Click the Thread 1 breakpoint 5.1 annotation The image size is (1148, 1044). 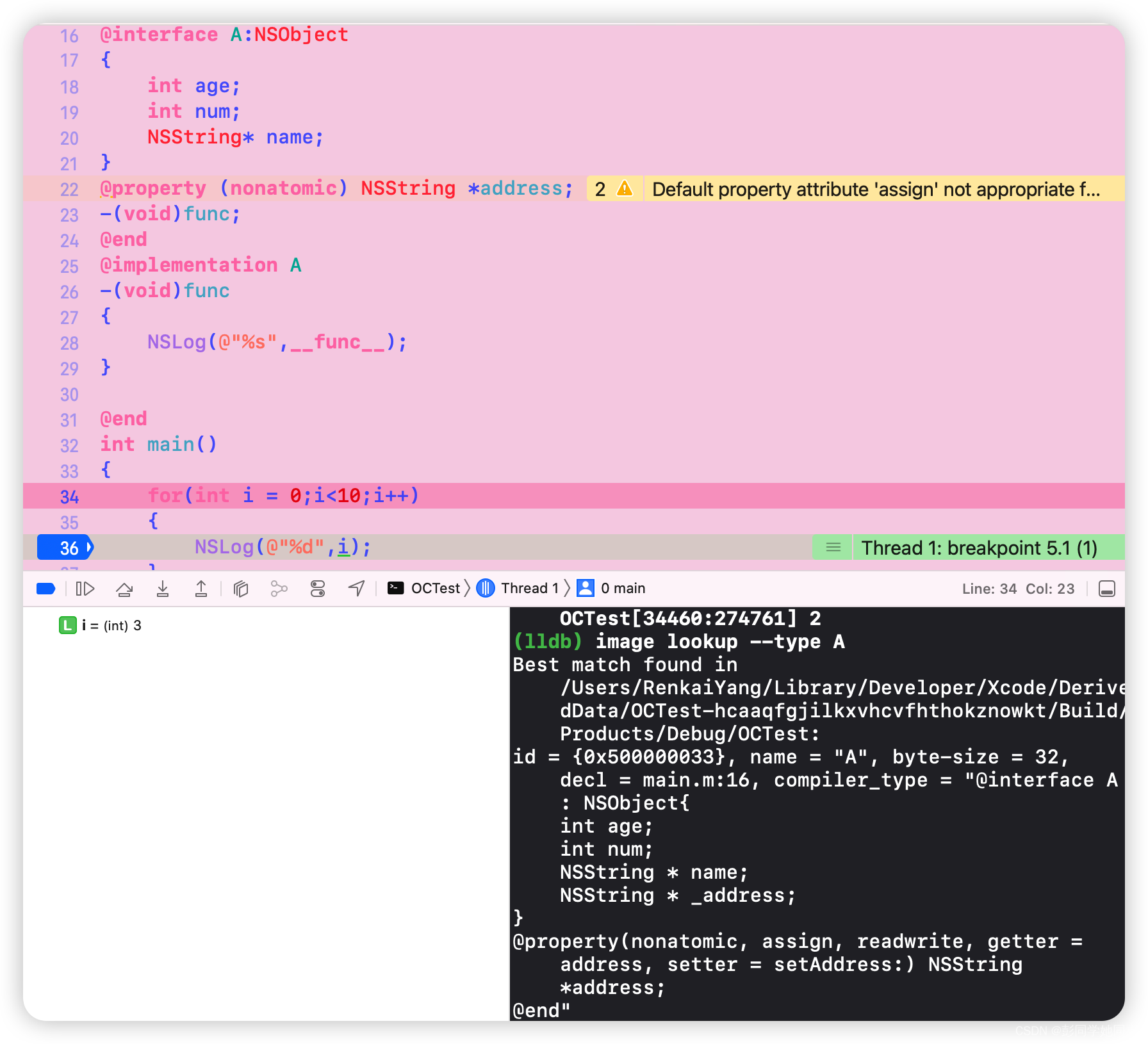point(979,548)
